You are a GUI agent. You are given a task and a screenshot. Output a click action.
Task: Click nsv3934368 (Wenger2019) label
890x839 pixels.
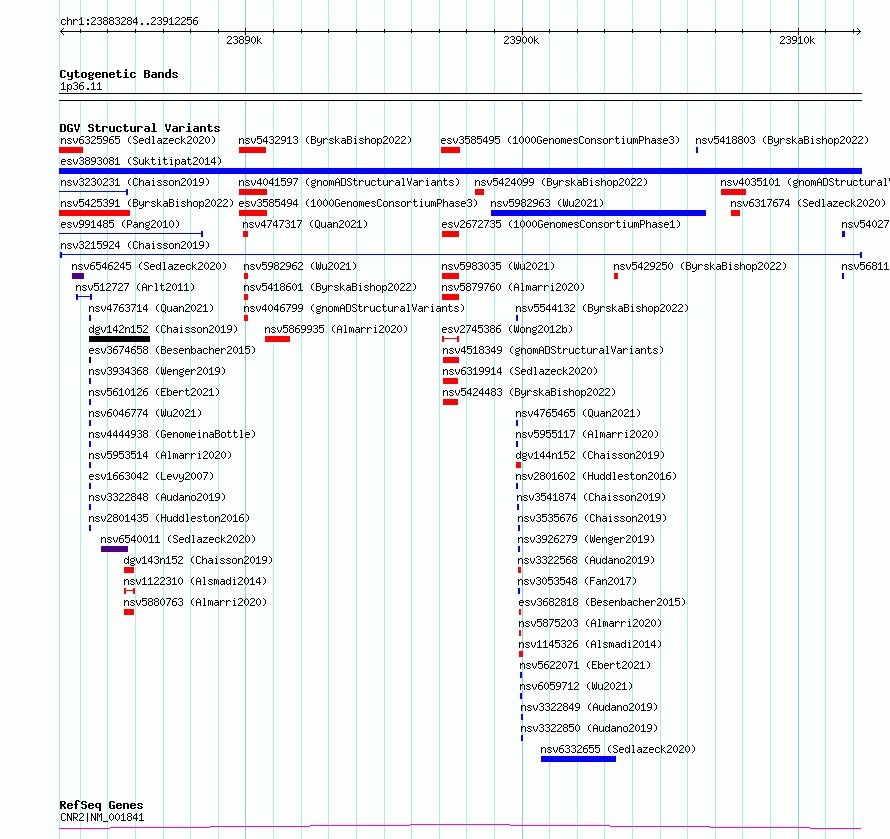(157, 371)
